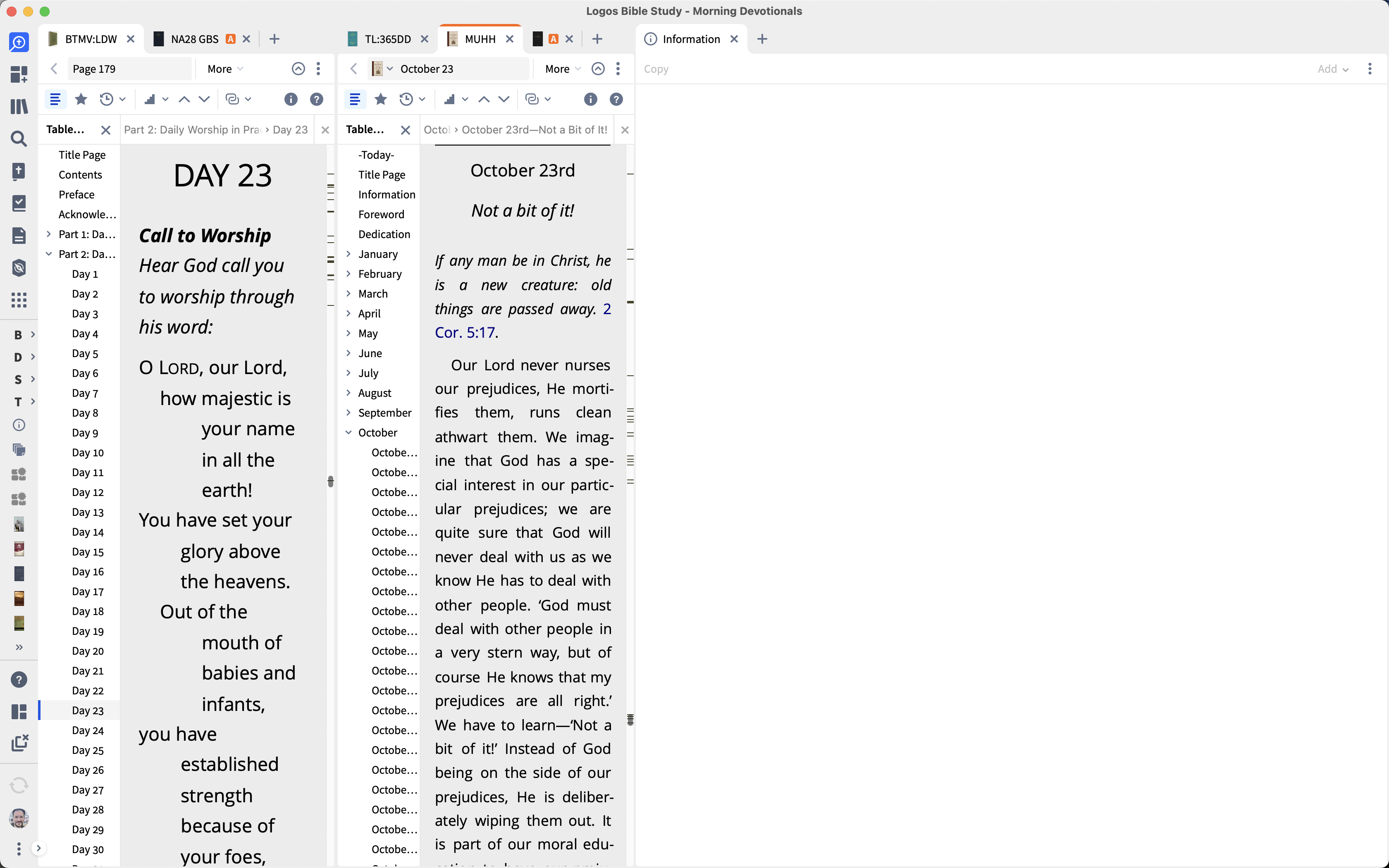Toggle the table of contents pane in BTMV:LDW
The image size is (1389, 868).
pyautogui.click(x=55, y=99)
